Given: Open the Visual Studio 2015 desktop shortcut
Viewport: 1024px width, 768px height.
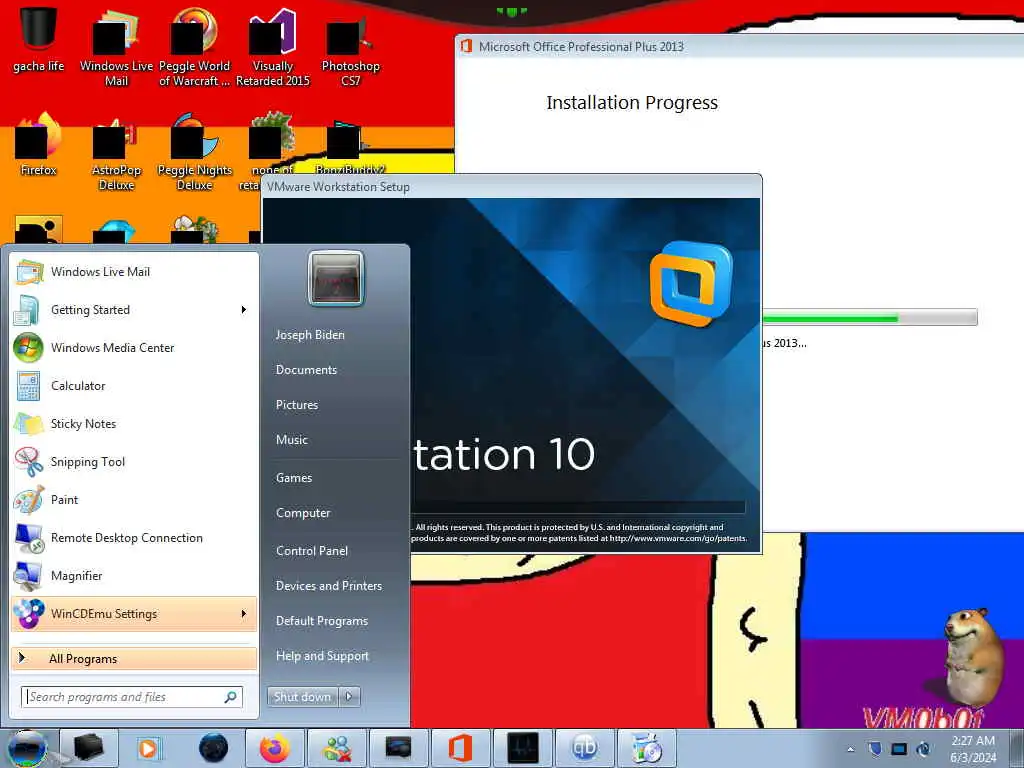Looking at the screenshot, I should 273,47.
